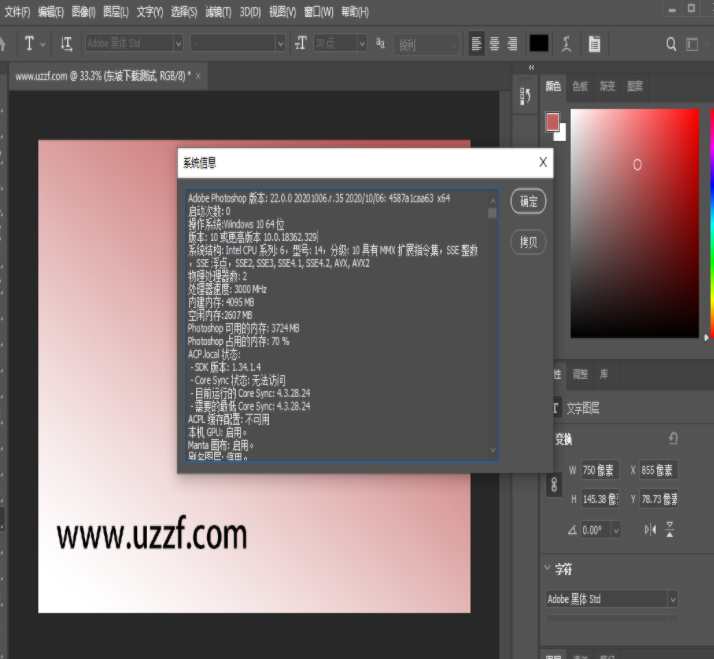Switch to the 图案 panel tab
714x659 pixels.
tap(634, 86)
